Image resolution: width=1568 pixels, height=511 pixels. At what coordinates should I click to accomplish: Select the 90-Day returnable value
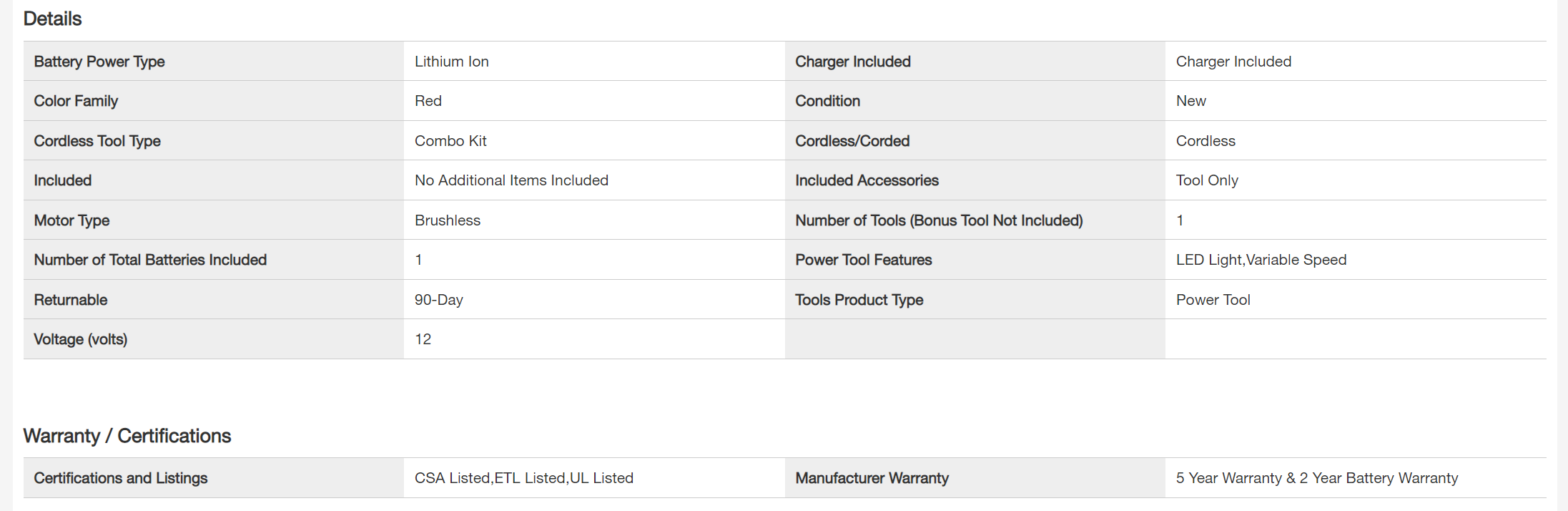tap(438, 300)
